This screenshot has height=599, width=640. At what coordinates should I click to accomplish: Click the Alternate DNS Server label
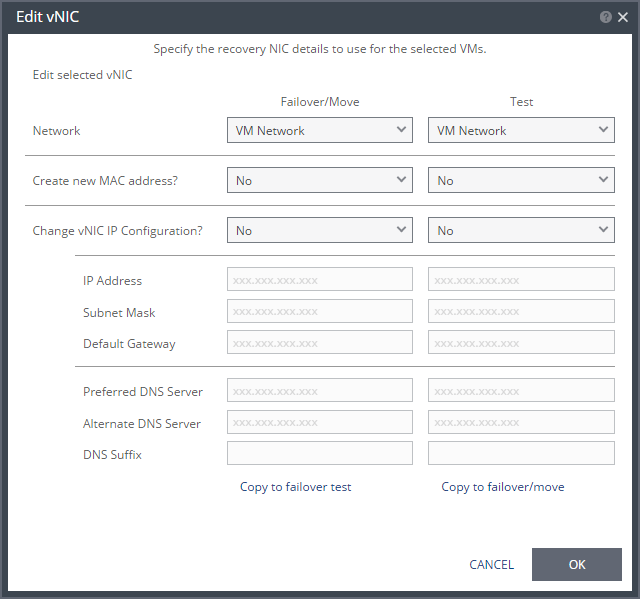click(142, 424)
